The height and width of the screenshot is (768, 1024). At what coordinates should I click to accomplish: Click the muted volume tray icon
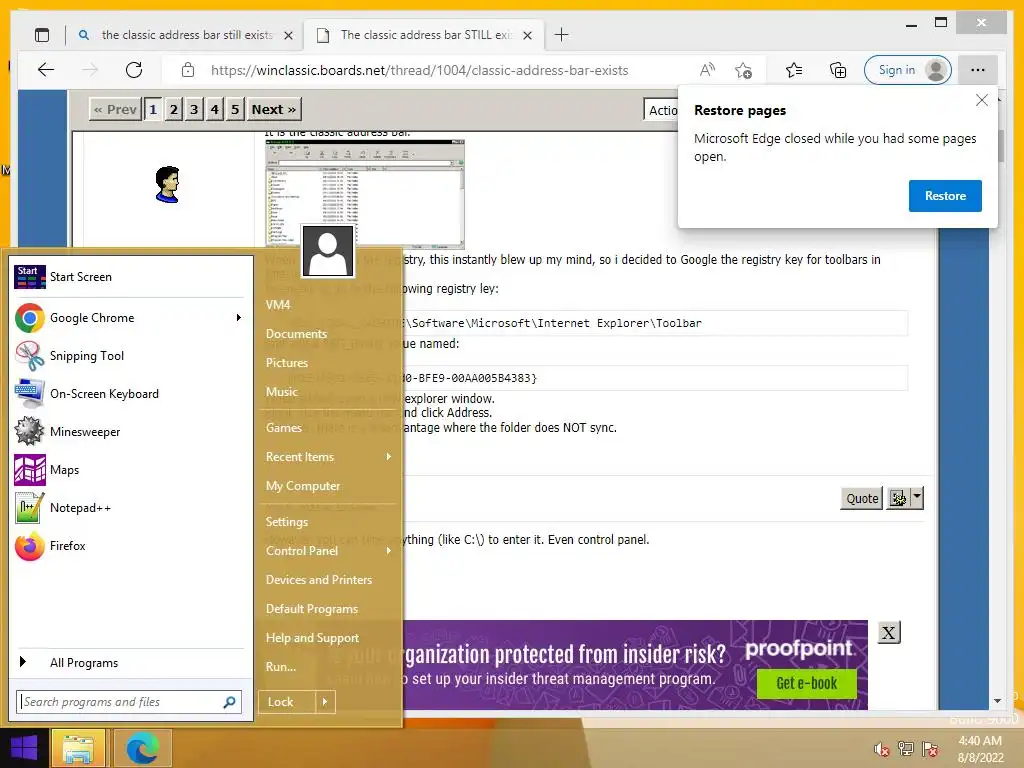tap(882, 749)
